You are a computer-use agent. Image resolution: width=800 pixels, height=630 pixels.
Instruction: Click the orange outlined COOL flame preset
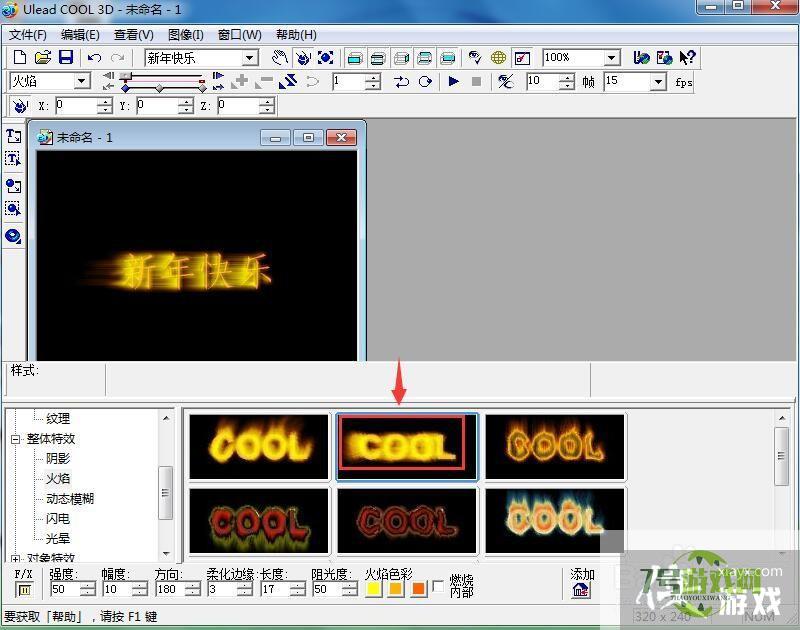coord(555,446)
